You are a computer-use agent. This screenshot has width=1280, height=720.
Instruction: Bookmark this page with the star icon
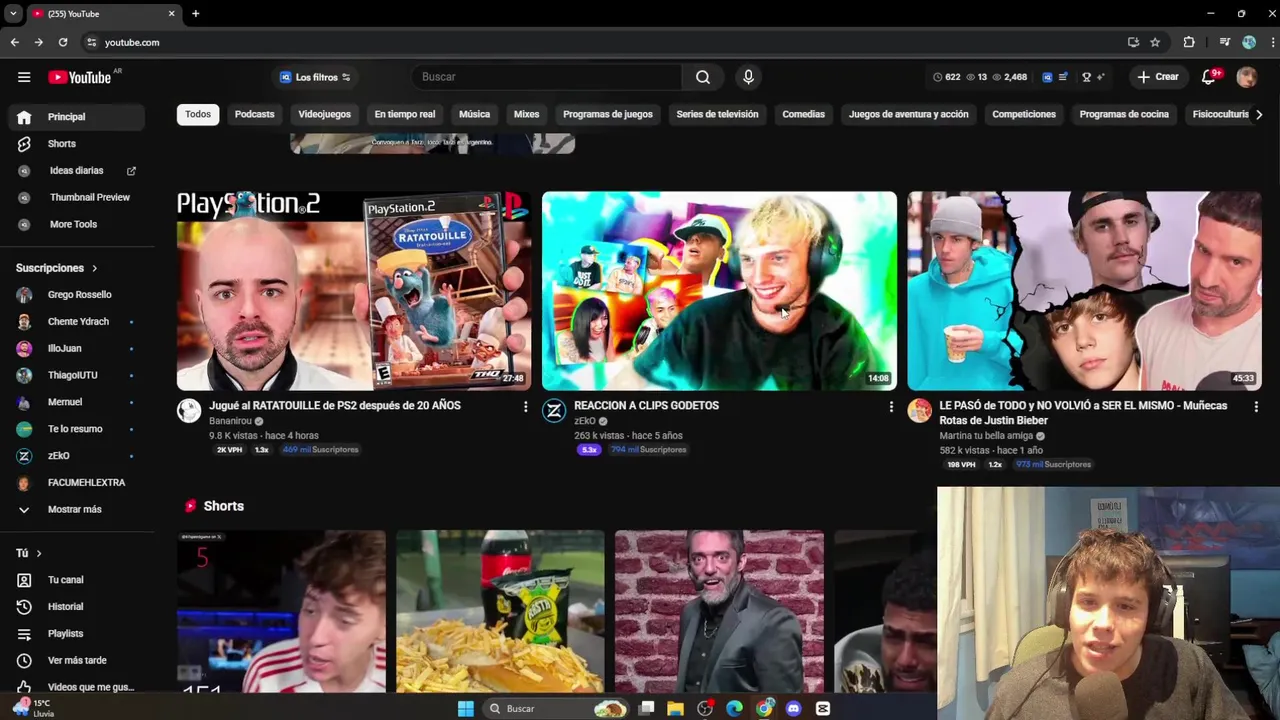[x=1155, y=42]
